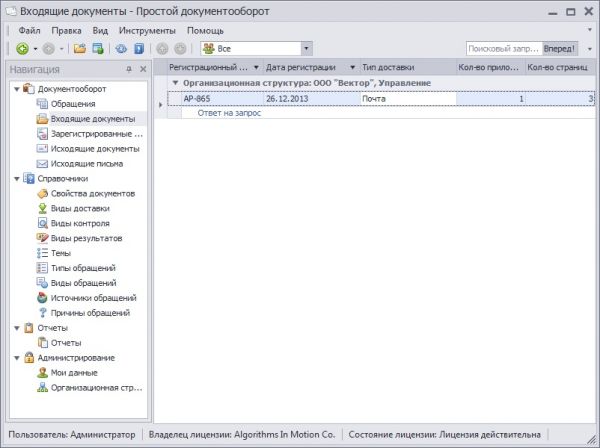Click the Свойства документов icon
This screenshot has height=448, width=600.
[42, 193]
